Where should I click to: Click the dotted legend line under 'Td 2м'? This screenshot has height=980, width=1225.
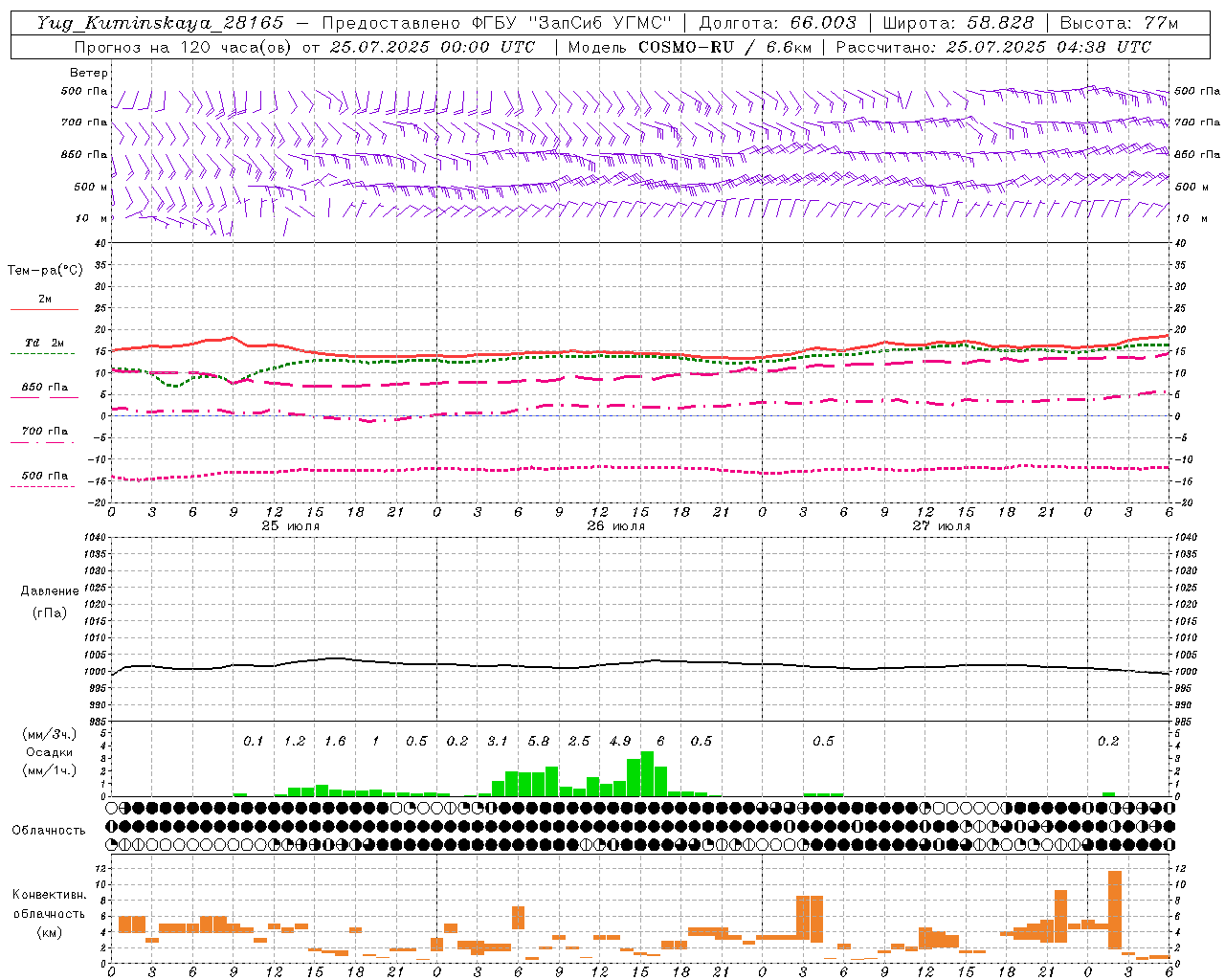pos(44,354)
